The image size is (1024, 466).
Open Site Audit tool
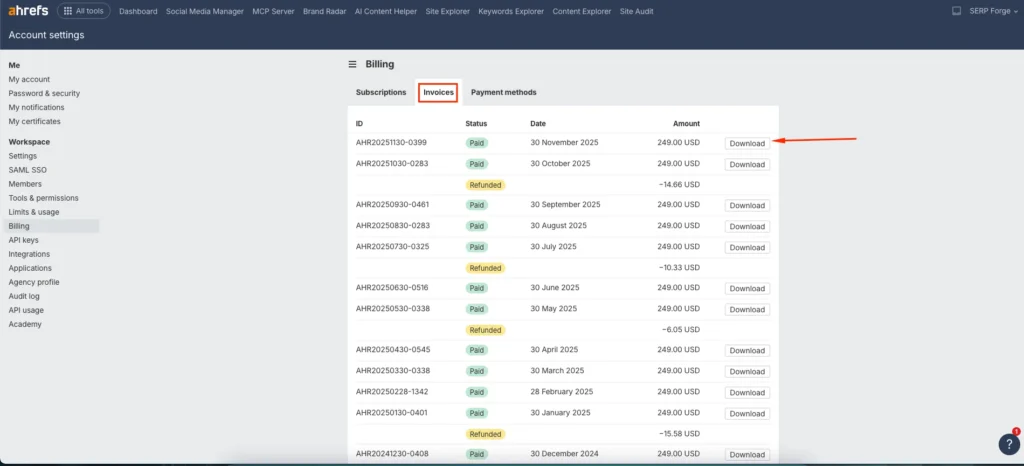coord(636,11)
